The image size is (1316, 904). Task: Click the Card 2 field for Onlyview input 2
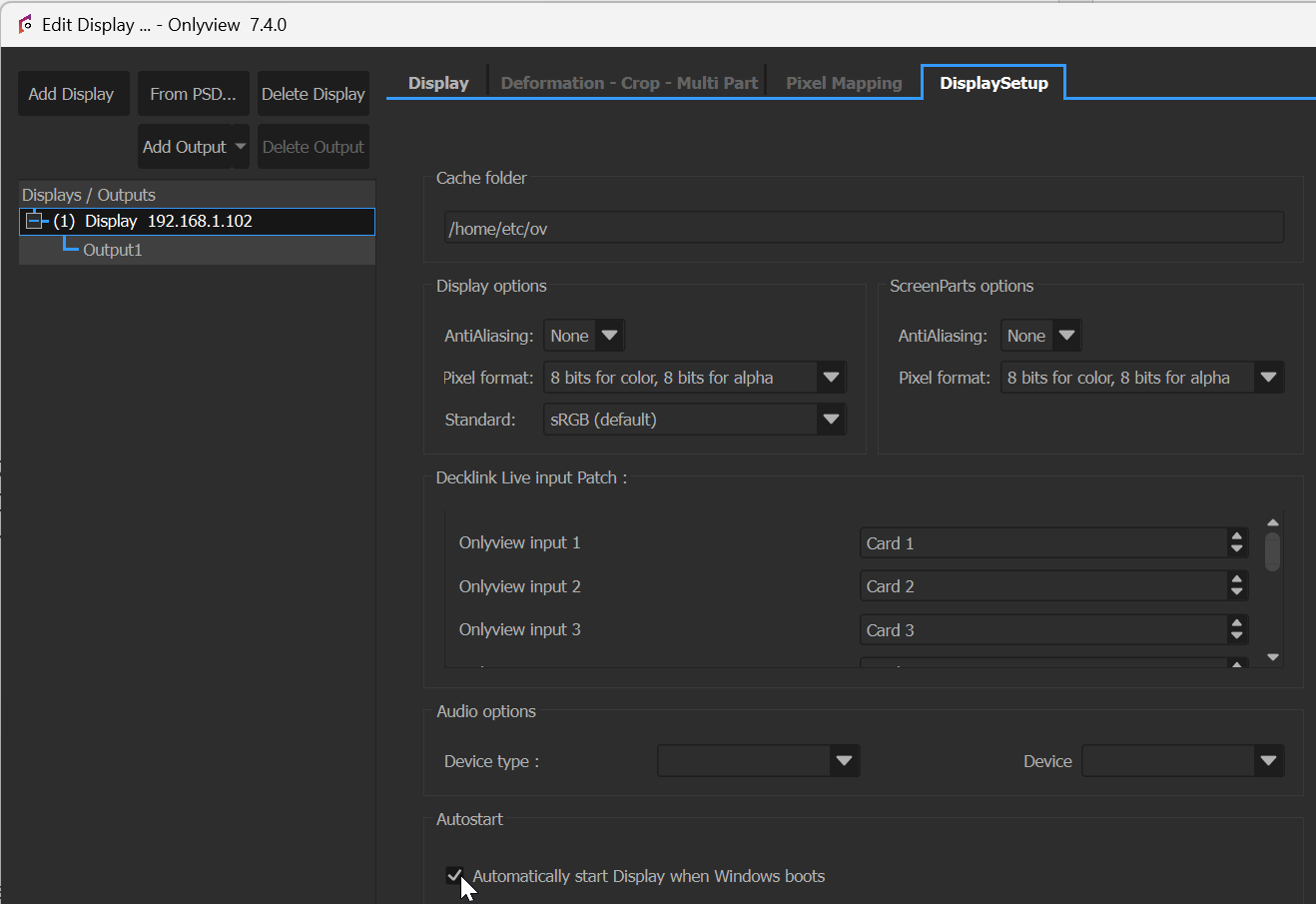1043,586
